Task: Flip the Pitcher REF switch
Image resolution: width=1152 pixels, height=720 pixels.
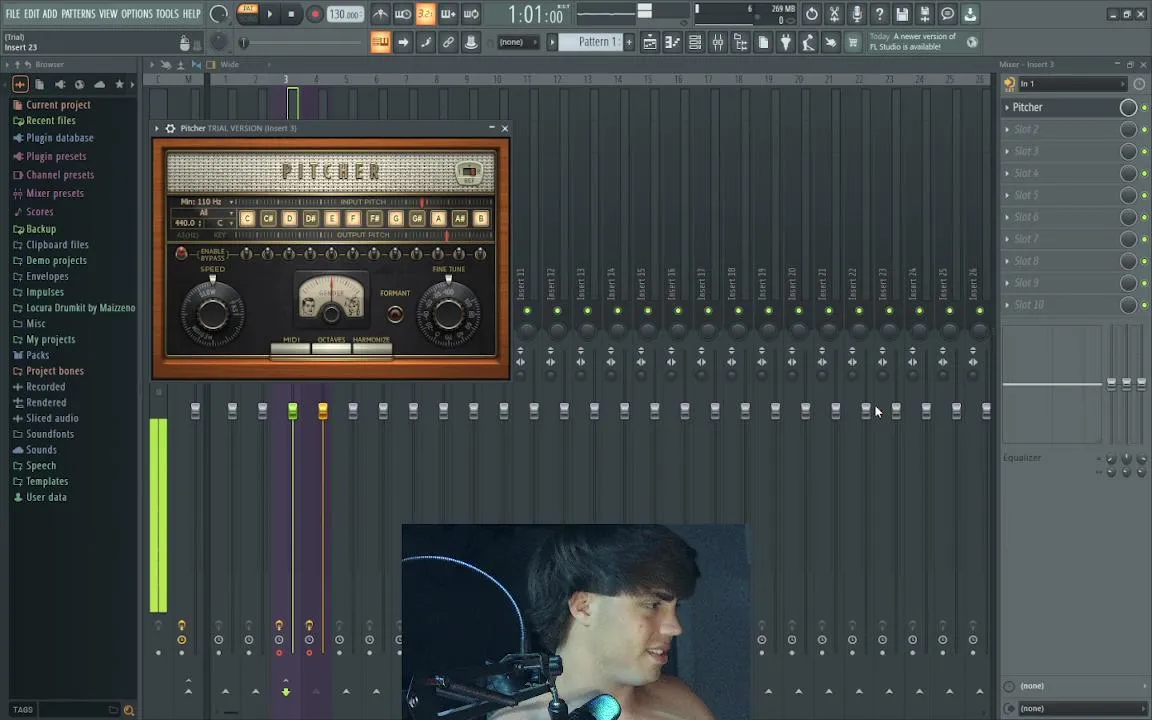Action: 469,173
